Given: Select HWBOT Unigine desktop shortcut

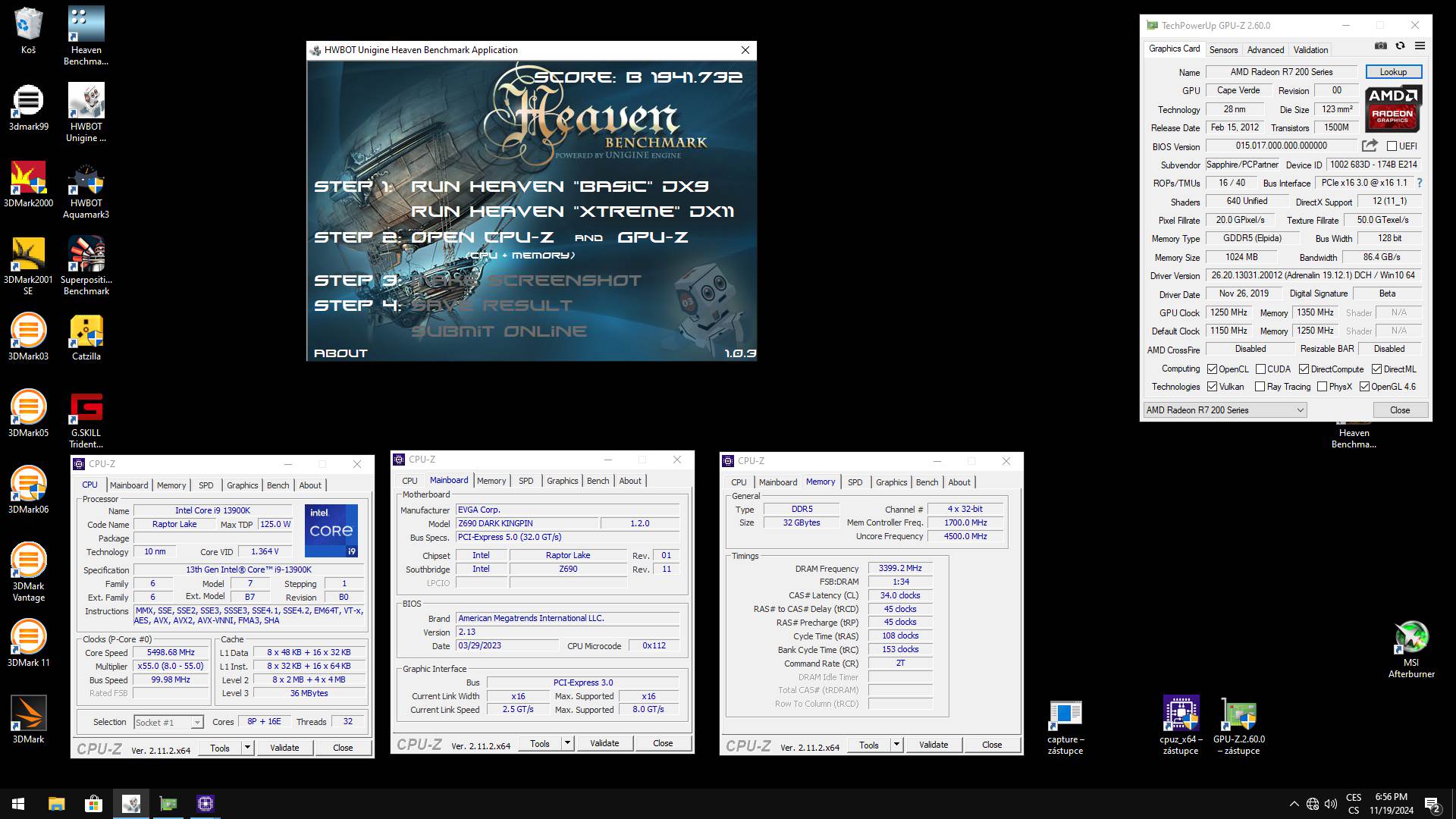Looking at the screenshot, I should [x=86, y=113].
